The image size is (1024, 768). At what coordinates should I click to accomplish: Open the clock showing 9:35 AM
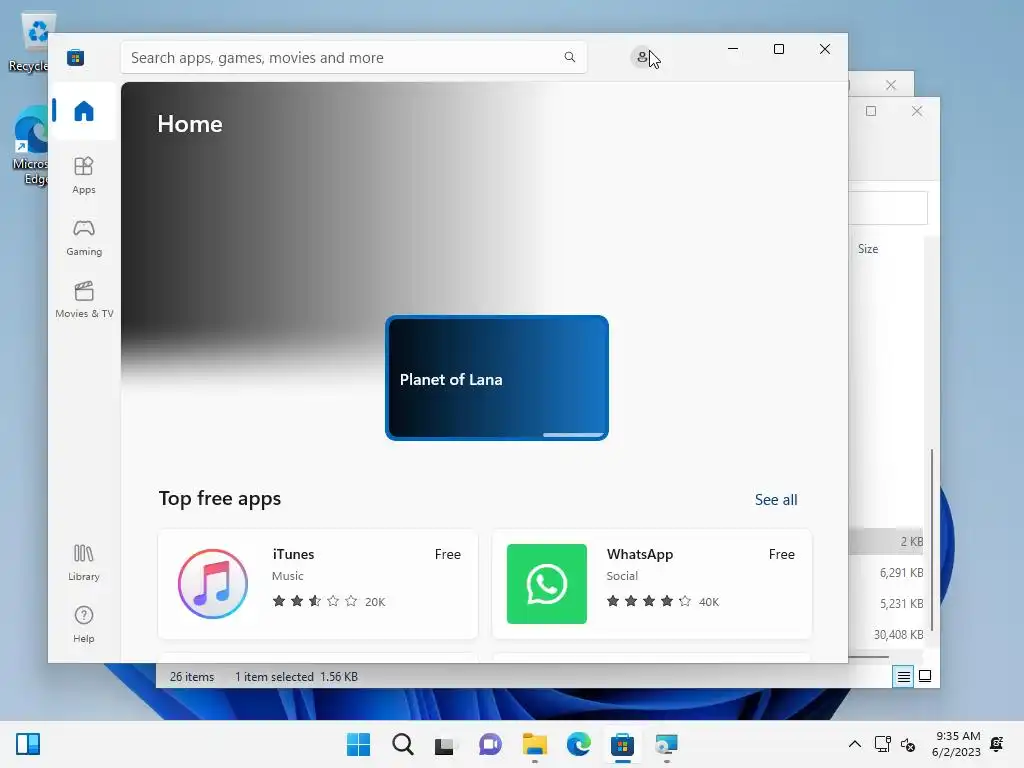pyautogui.click(x=956, y=744)
